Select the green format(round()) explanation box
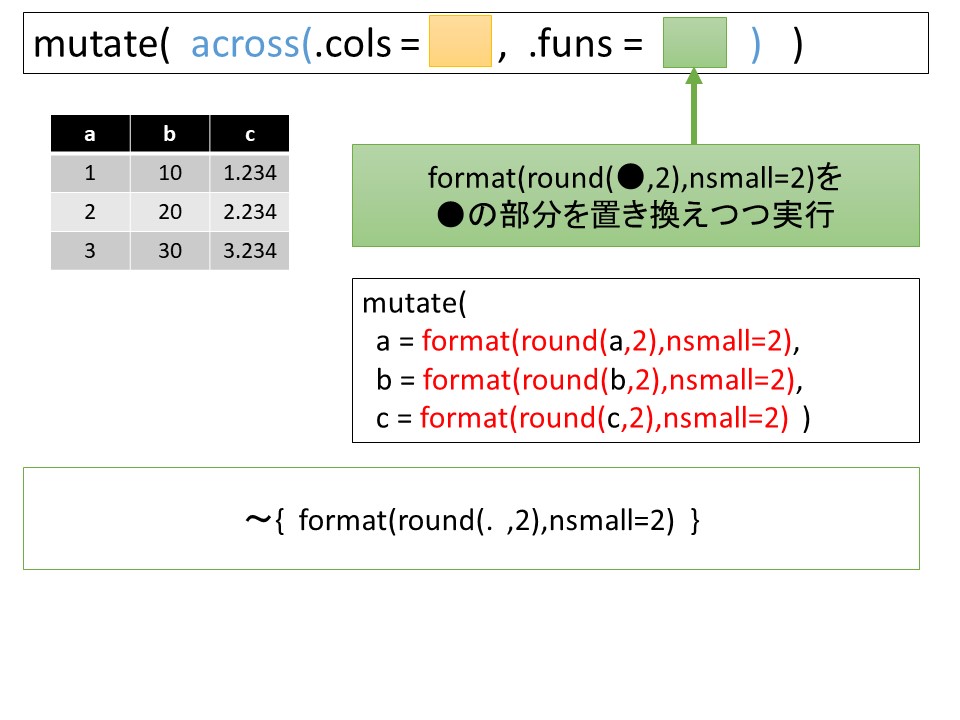960x720 pixels. [x=635, y=195]
